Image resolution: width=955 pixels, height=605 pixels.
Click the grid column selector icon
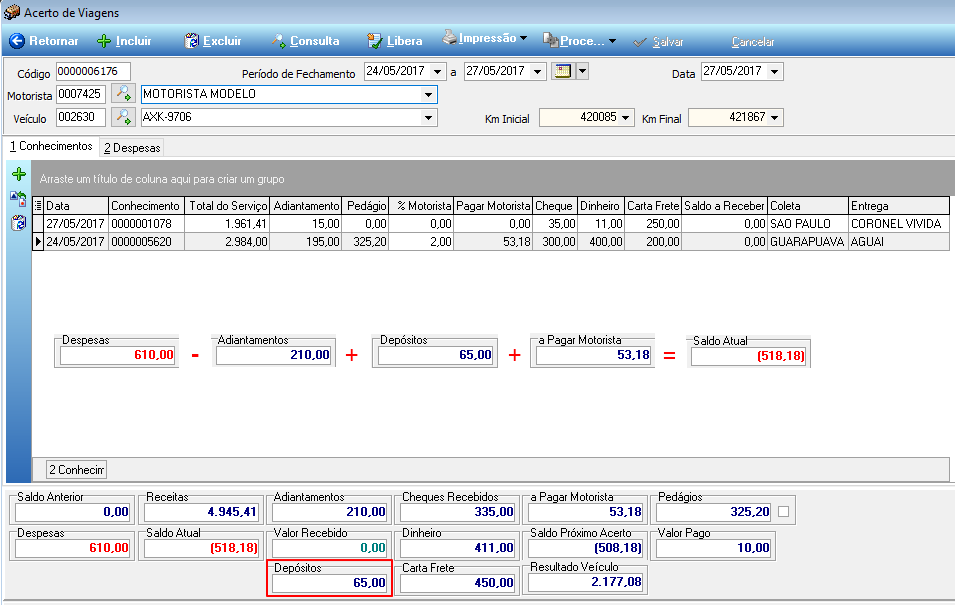coord(38,206)
